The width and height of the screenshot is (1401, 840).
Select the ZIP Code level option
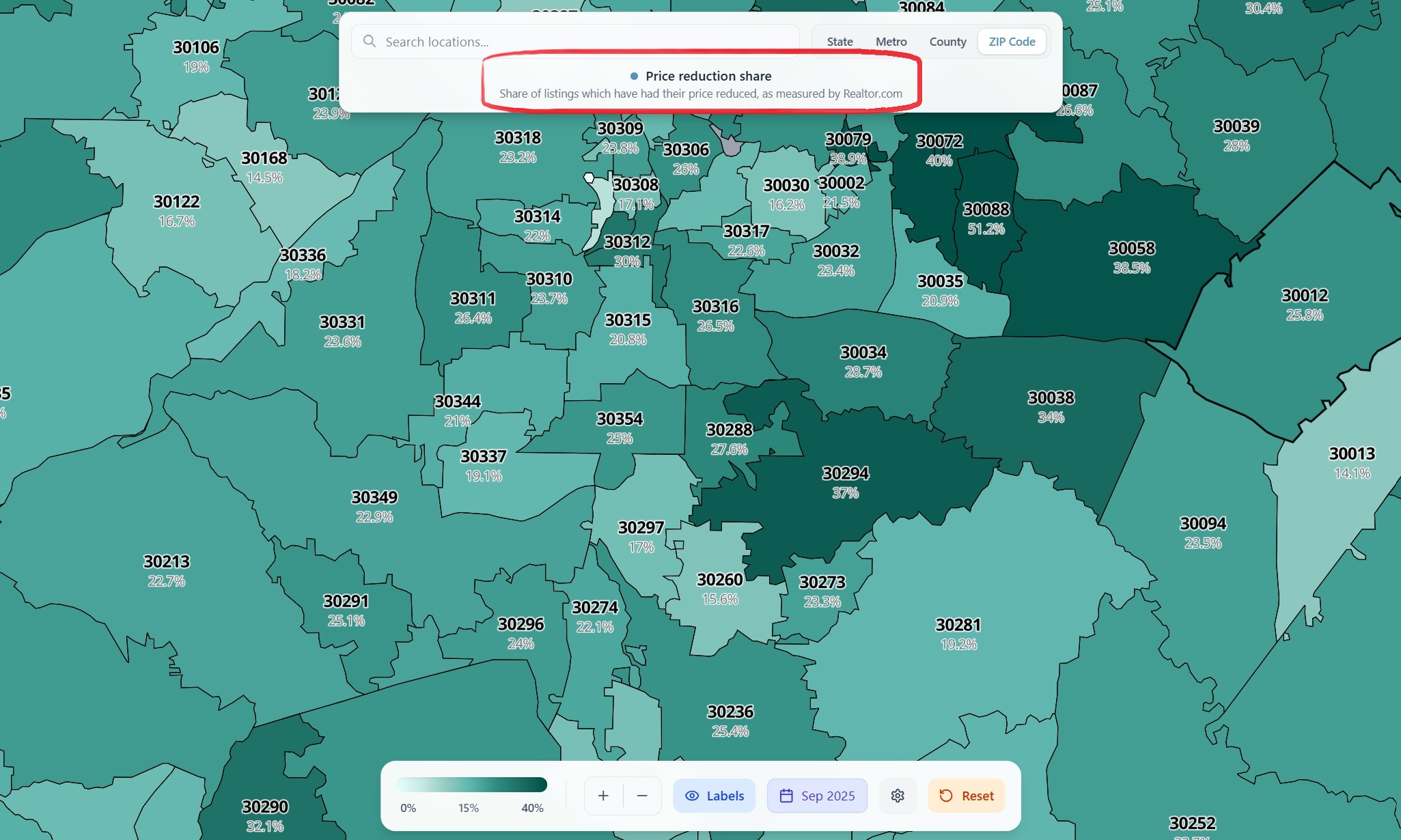click(x=1012, y=42)
